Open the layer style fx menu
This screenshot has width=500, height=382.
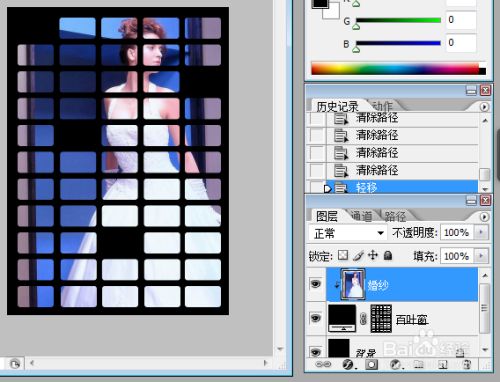[x=349, y=364]
